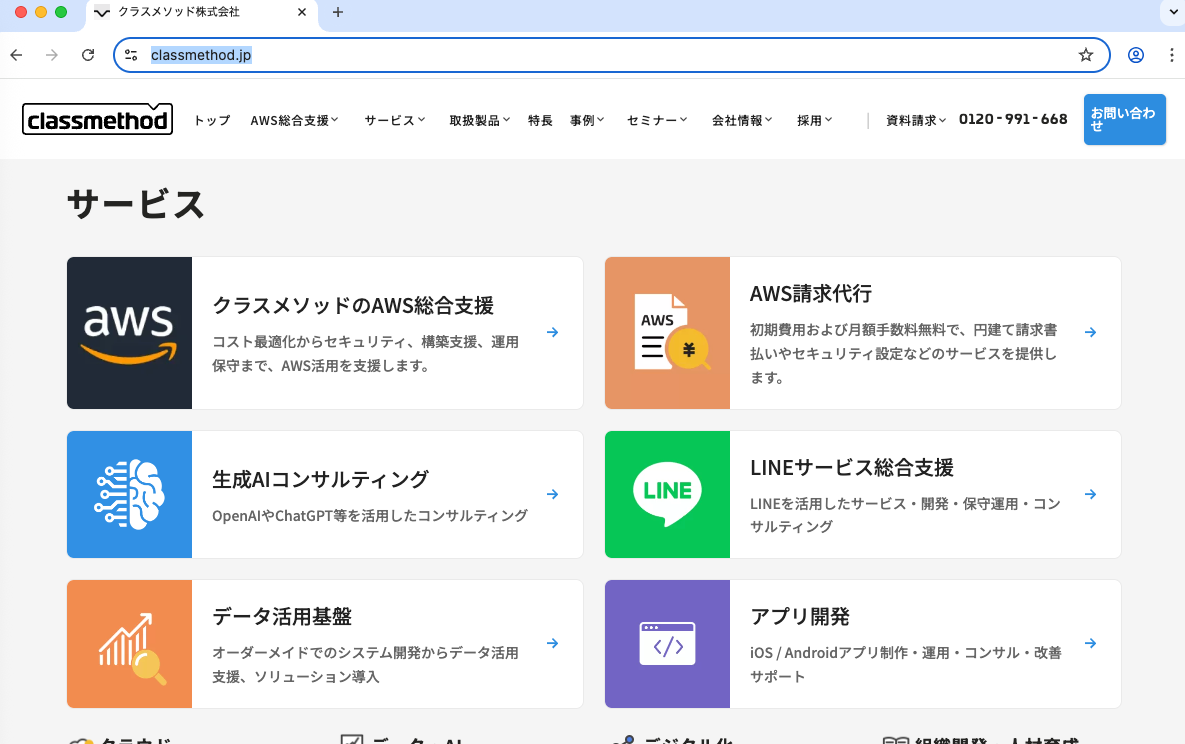
Task: Open データ活用基盤 title link
Action: 282,616
